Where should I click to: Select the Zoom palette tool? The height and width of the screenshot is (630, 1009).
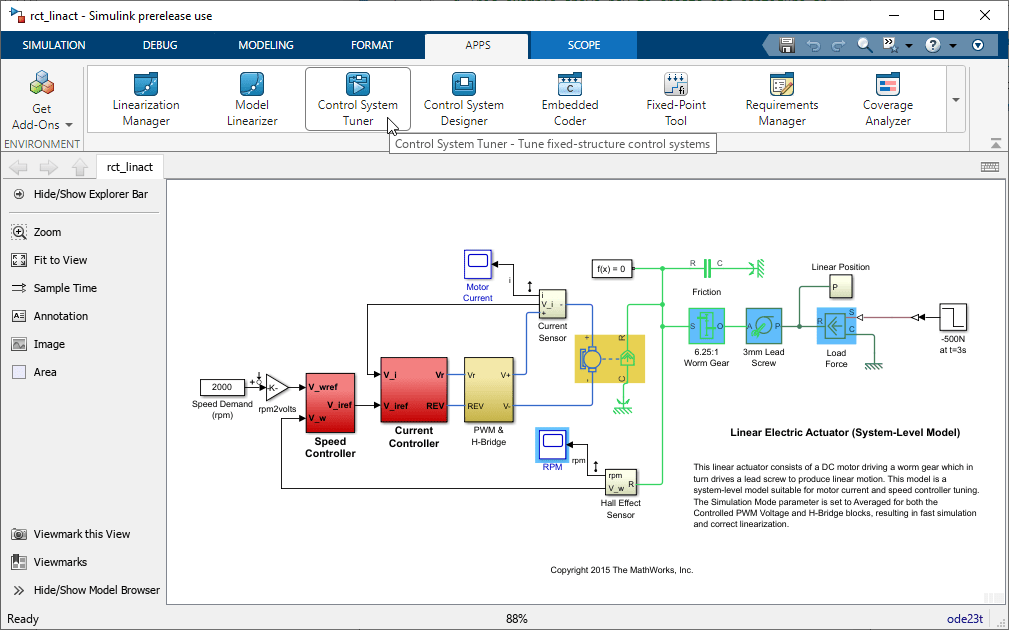37,232
